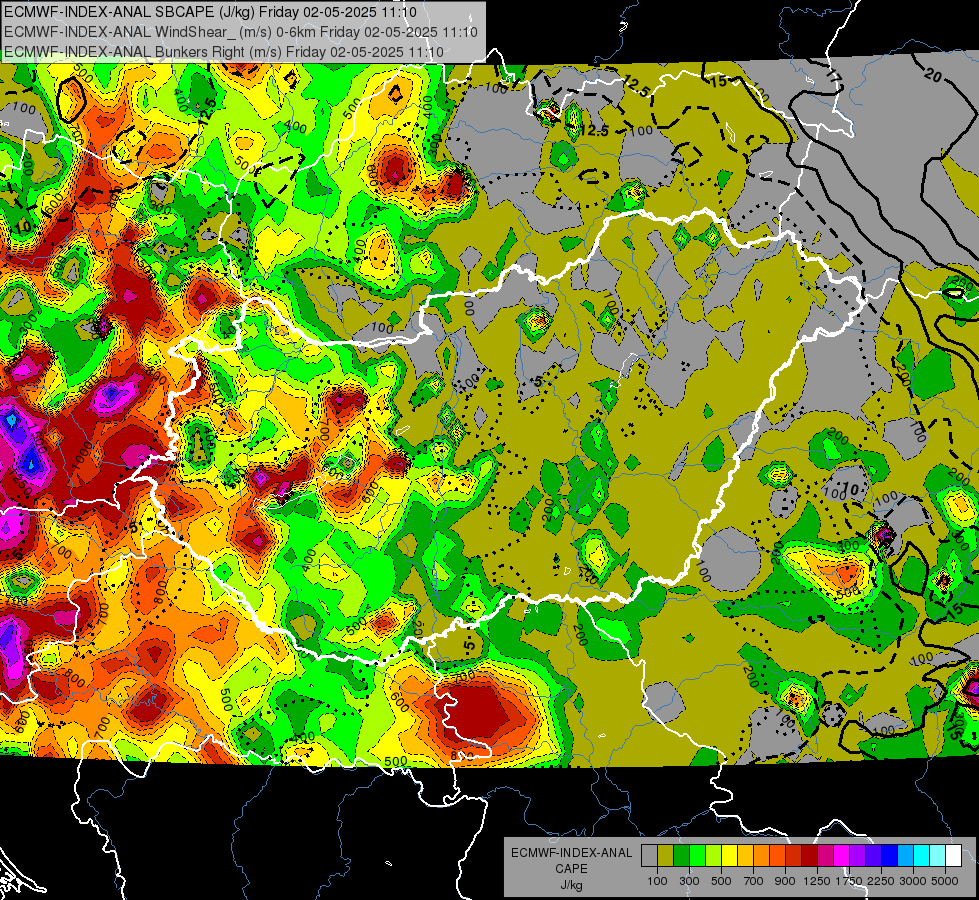Image resolution: width=979 pixels, height=900 pixels.
Task: Pick the yellow-green legend swatch
Action: 714,855
